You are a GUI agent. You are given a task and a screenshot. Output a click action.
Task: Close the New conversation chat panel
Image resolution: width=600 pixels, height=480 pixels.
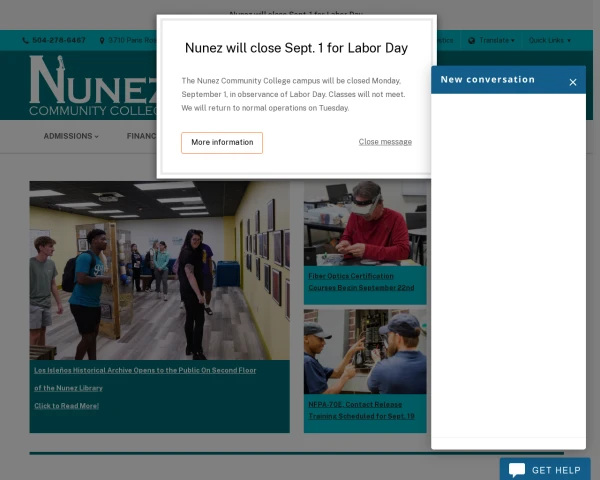point(573,82)
